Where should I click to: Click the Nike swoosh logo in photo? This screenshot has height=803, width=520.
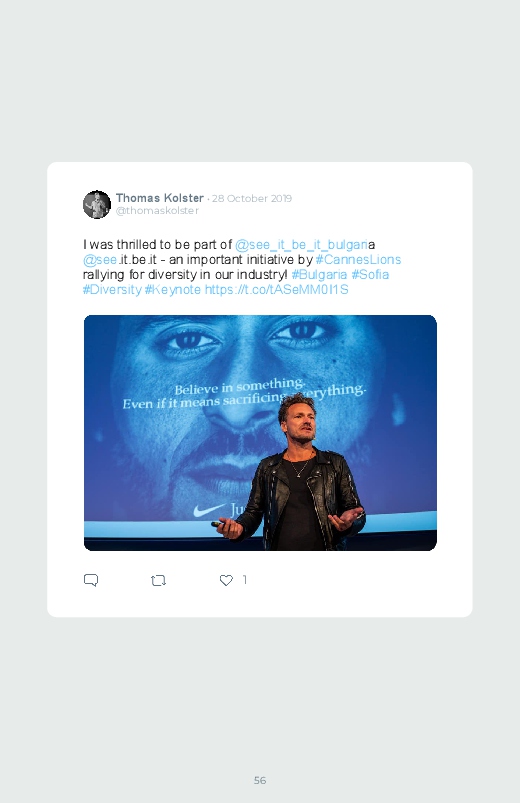[209, 510]
